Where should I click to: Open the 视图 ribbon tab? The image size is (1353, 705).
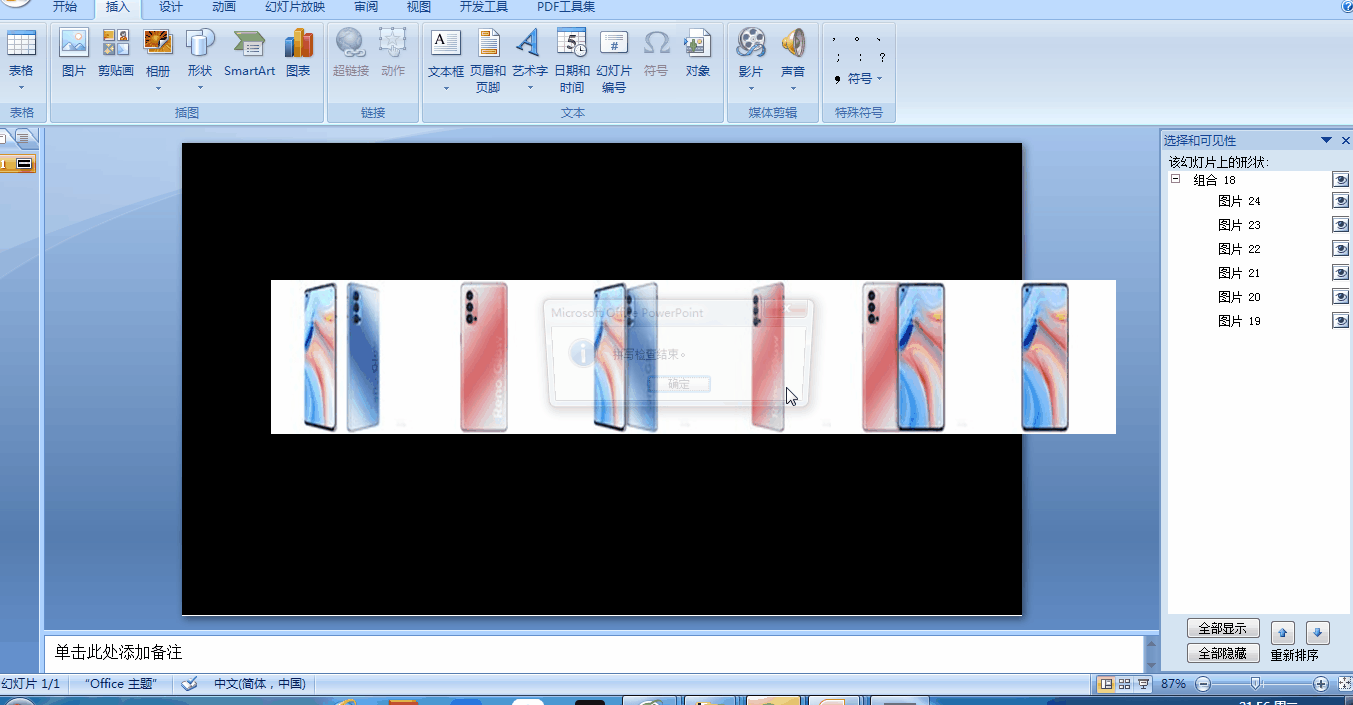pyautogui.click(x=419, y=7)
